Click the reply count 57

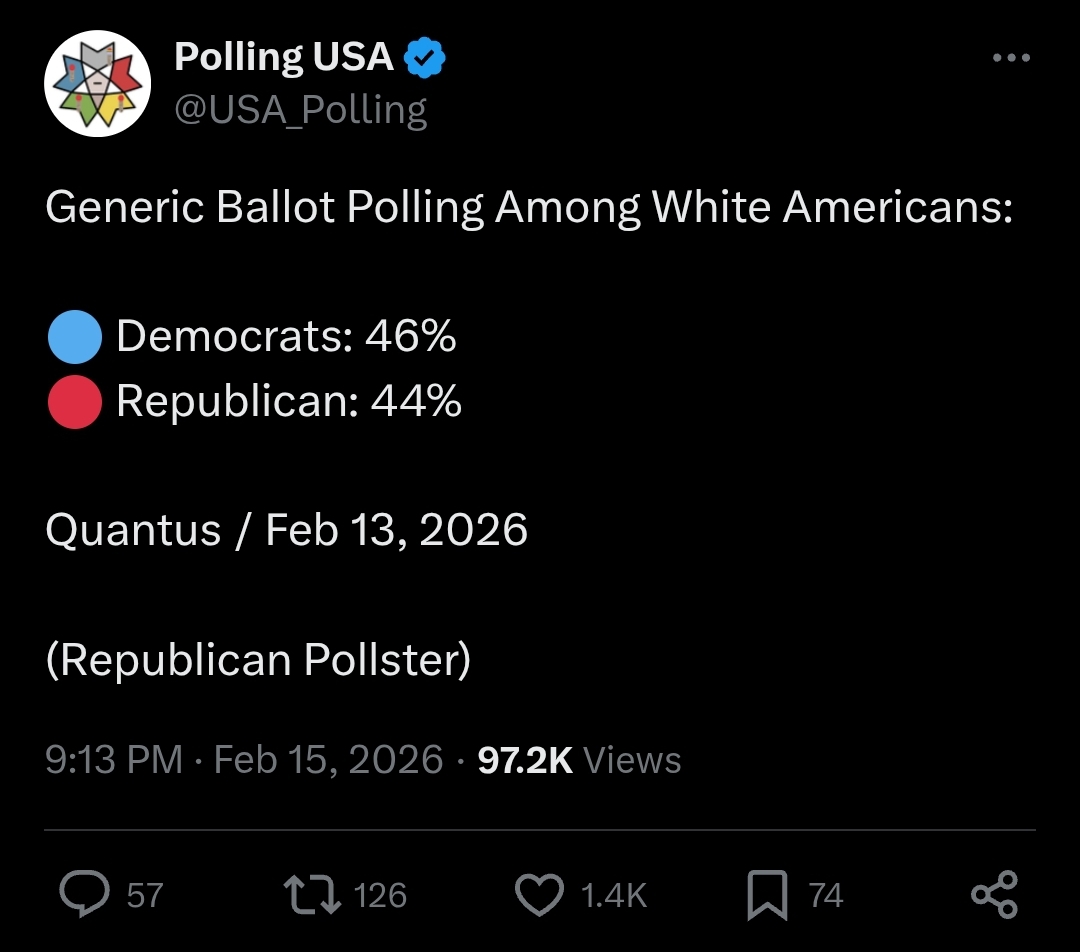click(145, 894)
